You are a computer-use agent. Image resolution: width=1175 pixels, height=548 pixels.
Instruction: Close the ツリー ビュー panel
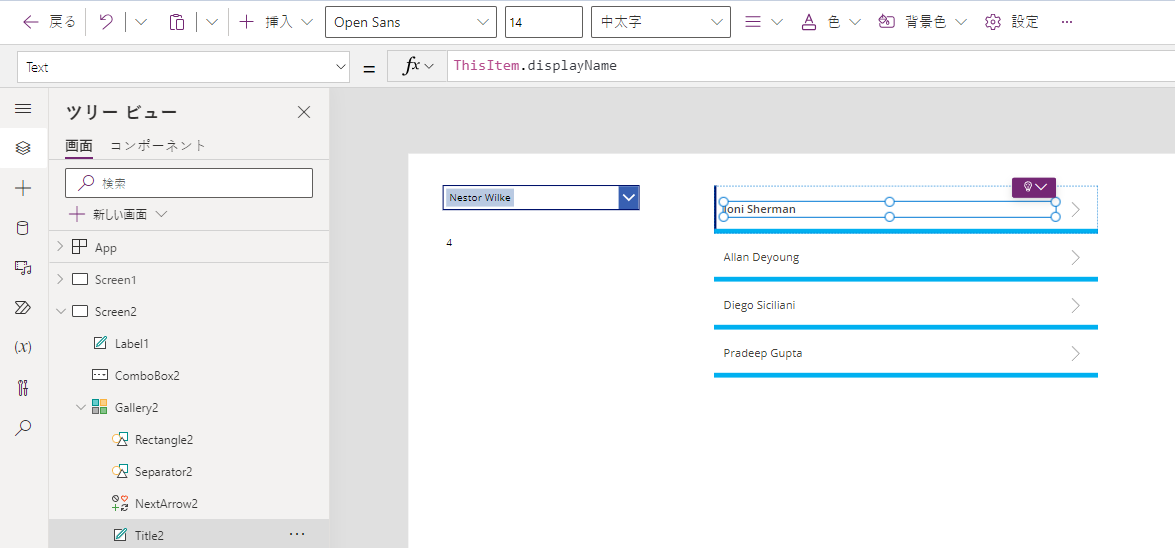[303, 112]
